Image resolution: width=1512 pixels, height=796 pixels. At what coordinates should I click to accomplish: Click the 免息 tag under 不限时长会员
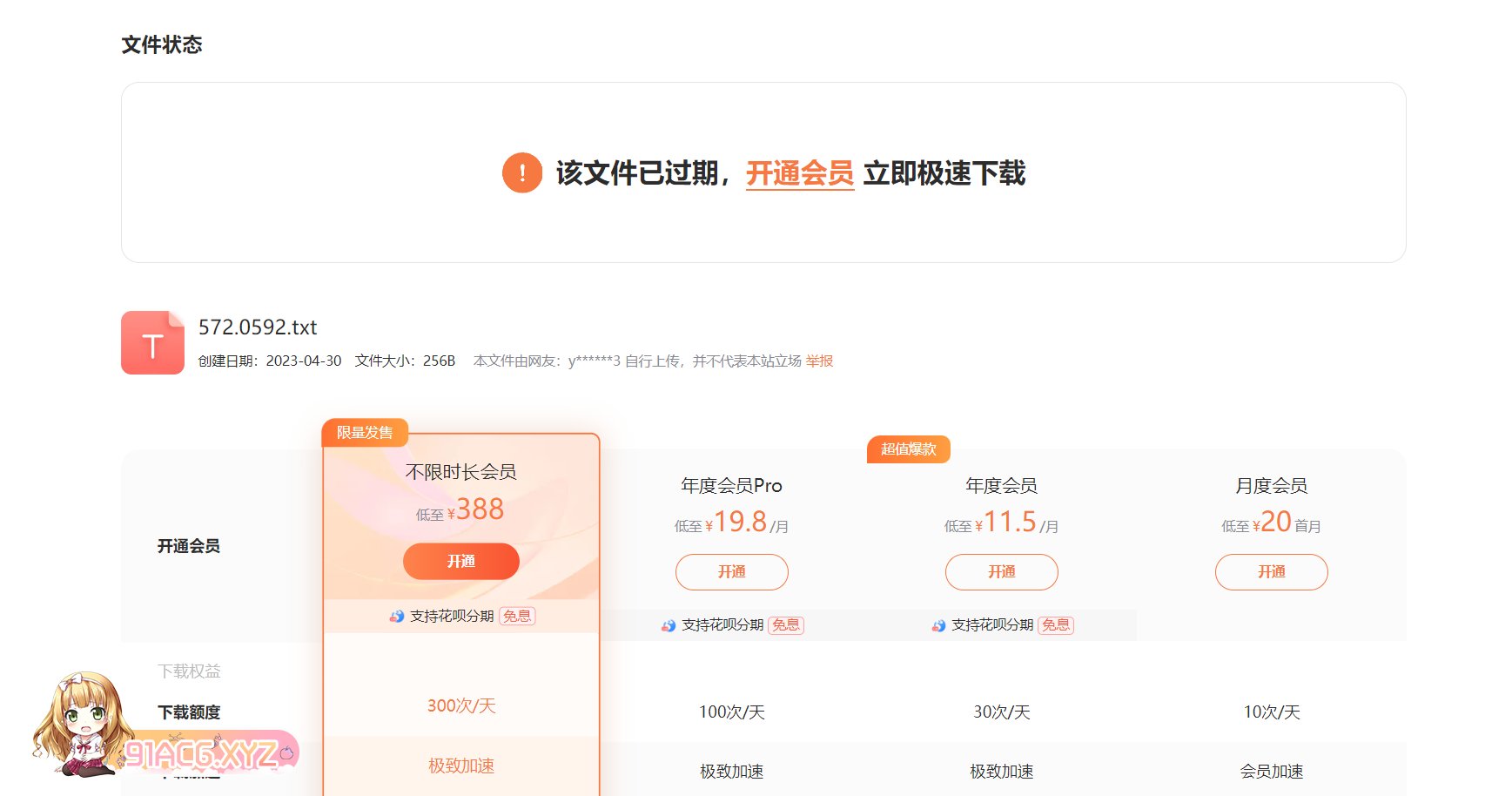tap(517, 617)
